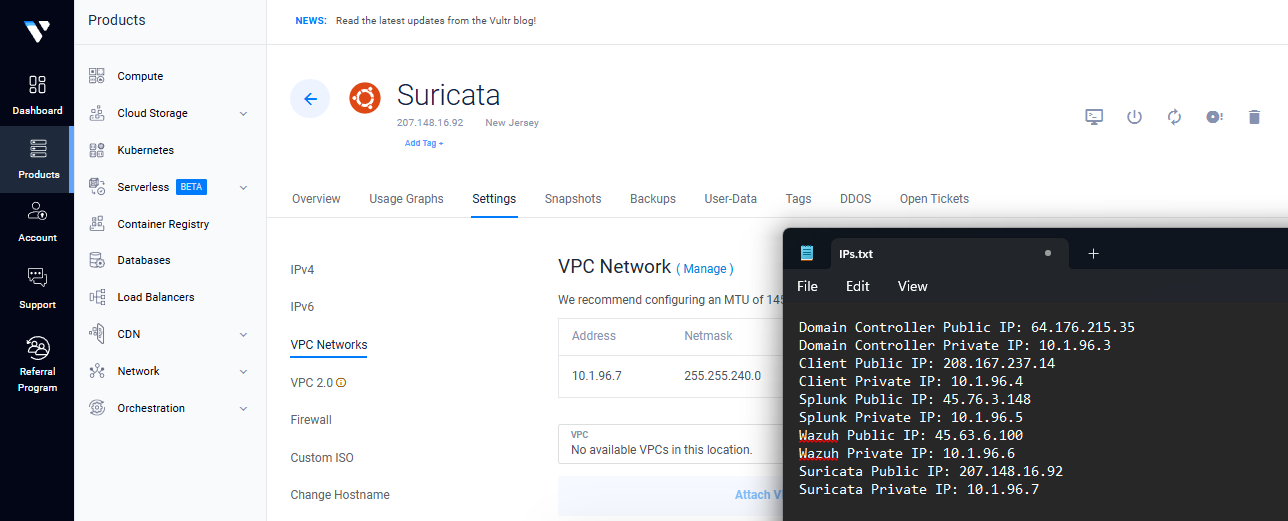Open the View menu in Notepad
This screenshot has width=1288, height=521.
click(913, 286)
